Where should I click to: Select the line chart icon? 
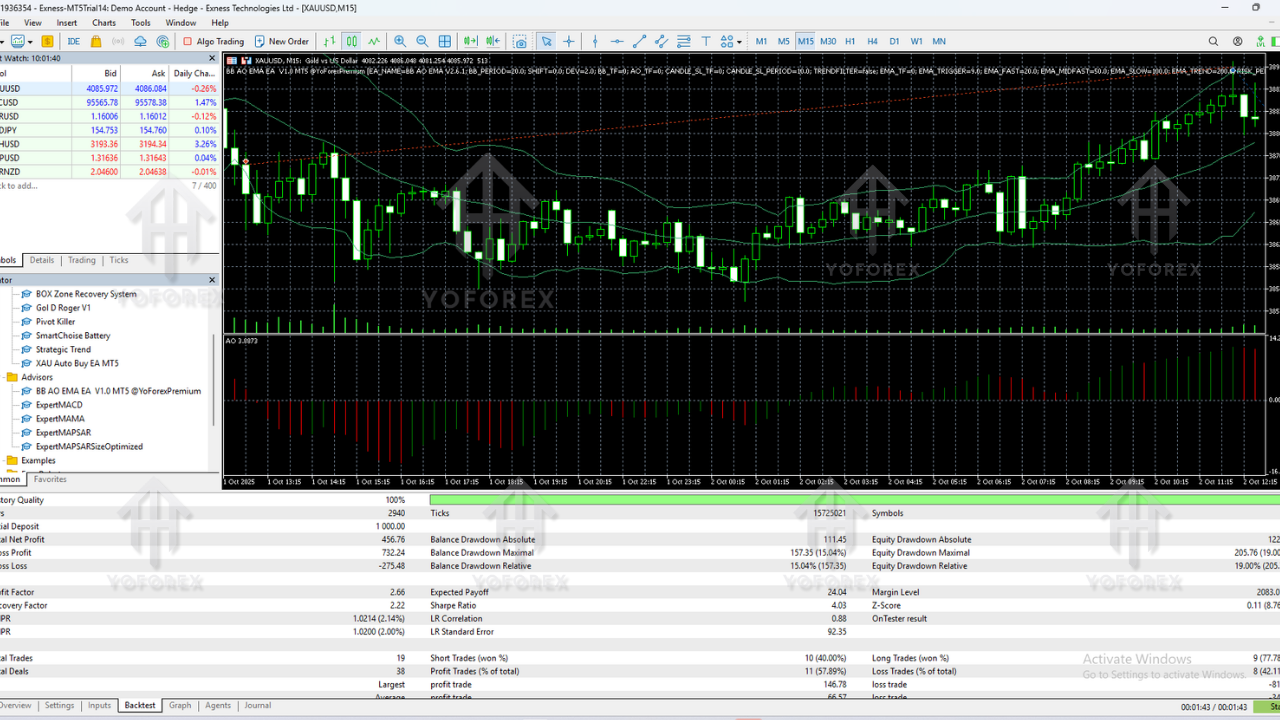pos(373,41)
